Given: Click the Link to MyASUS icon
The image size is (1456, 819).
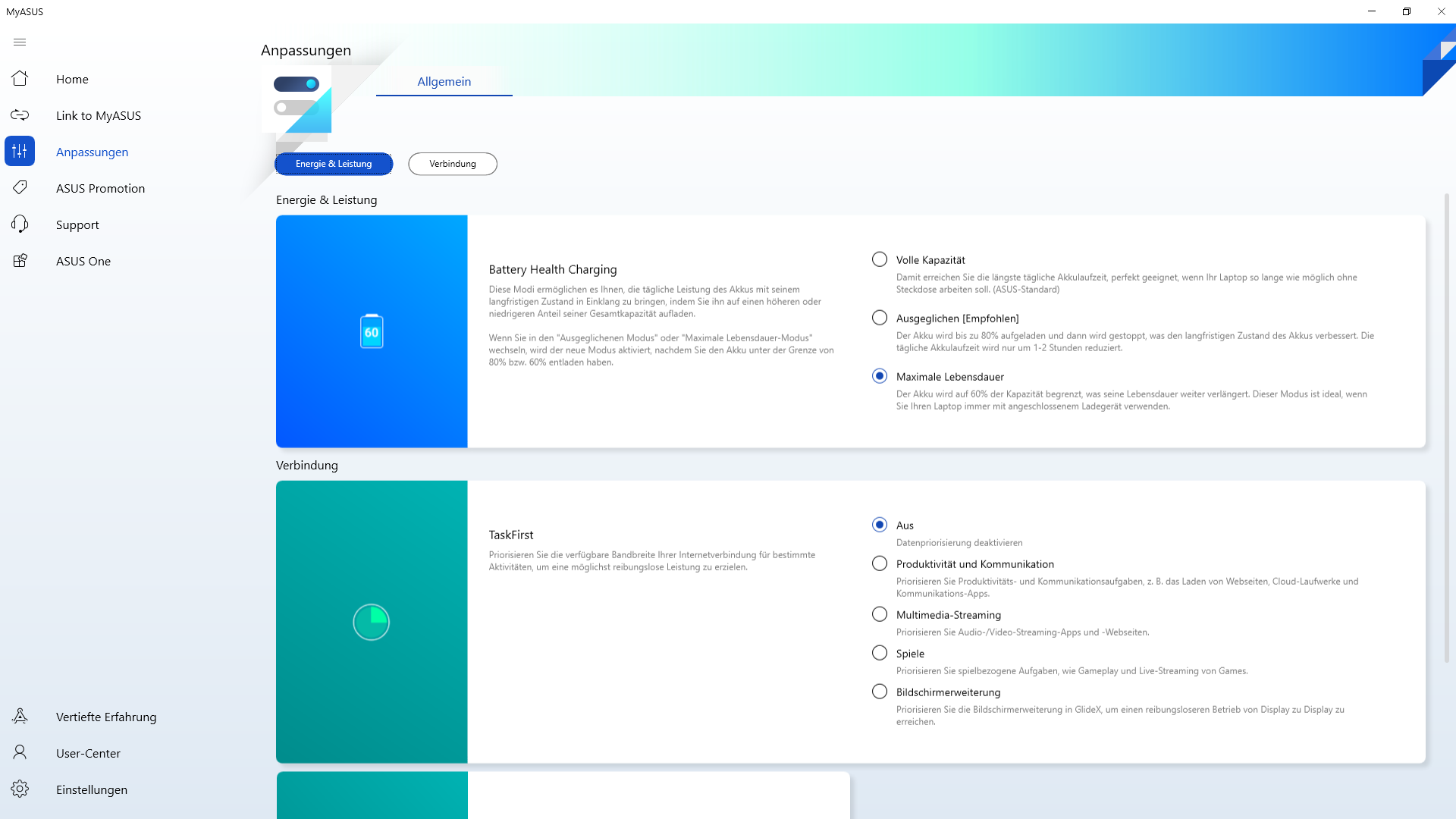Looking at the screenshot, I should point(20,115).
